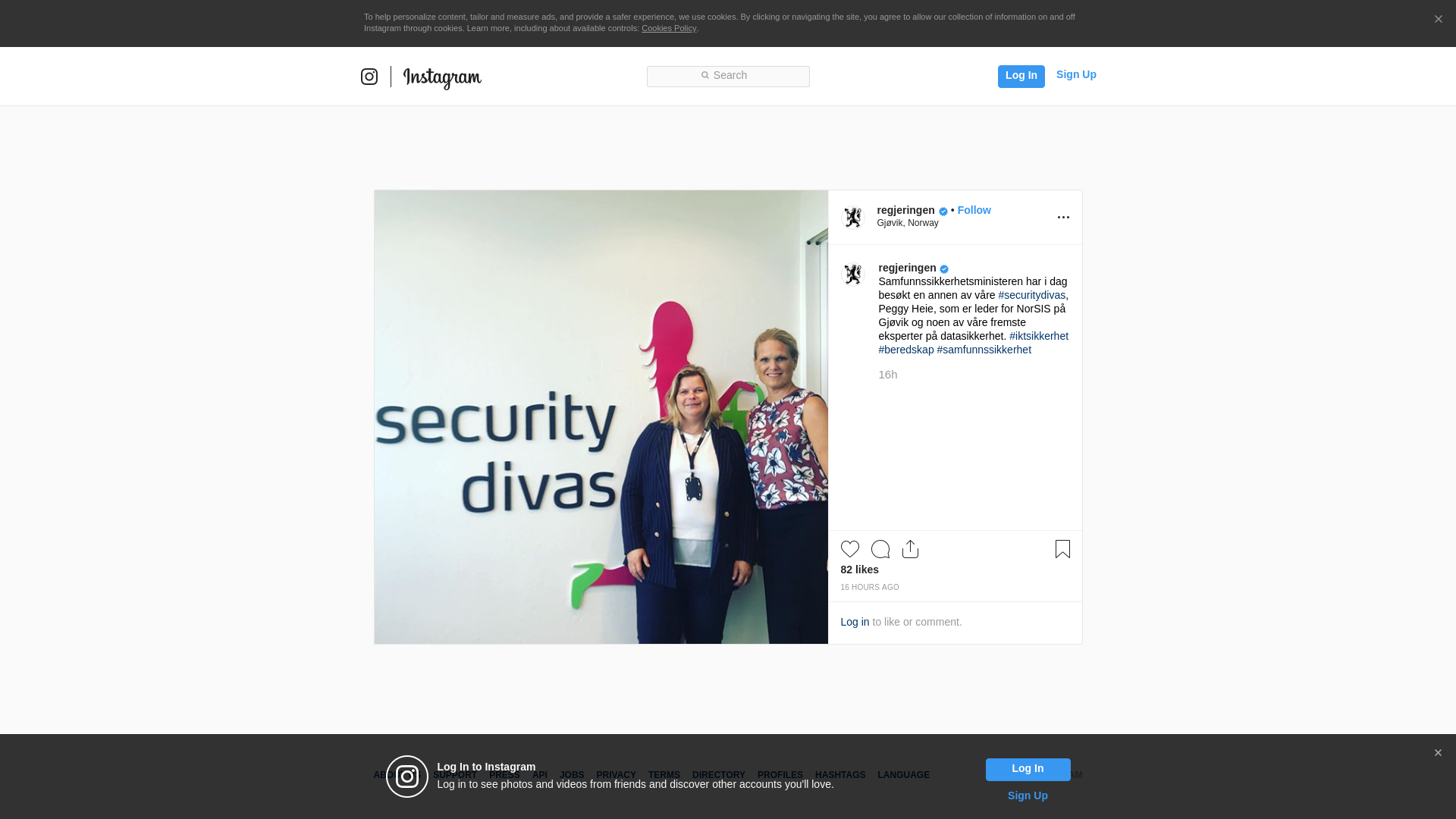Select the LANGUAGE option in the footer
The image size is (1456, 819).
pos(903,775)
